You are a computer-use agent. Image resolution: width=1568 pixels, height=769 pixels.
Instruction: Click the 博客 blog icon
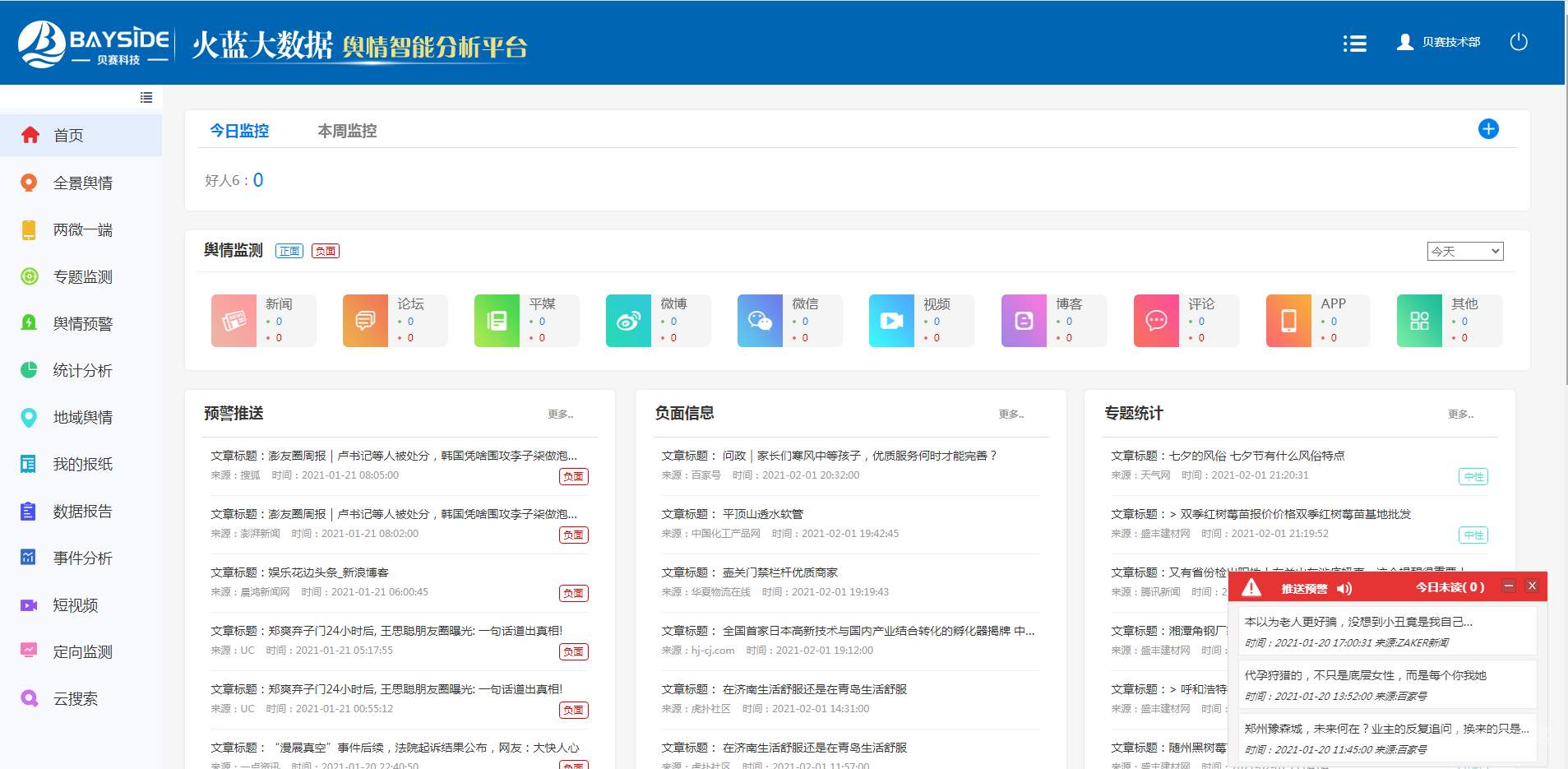pos(1024,321)
